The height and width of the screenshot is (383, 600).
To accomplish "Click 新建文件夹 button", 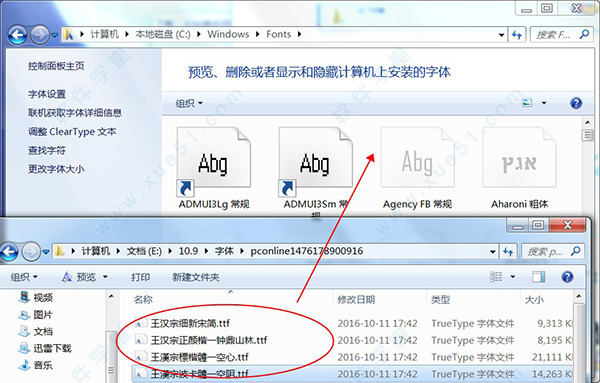I will (196, 277).
